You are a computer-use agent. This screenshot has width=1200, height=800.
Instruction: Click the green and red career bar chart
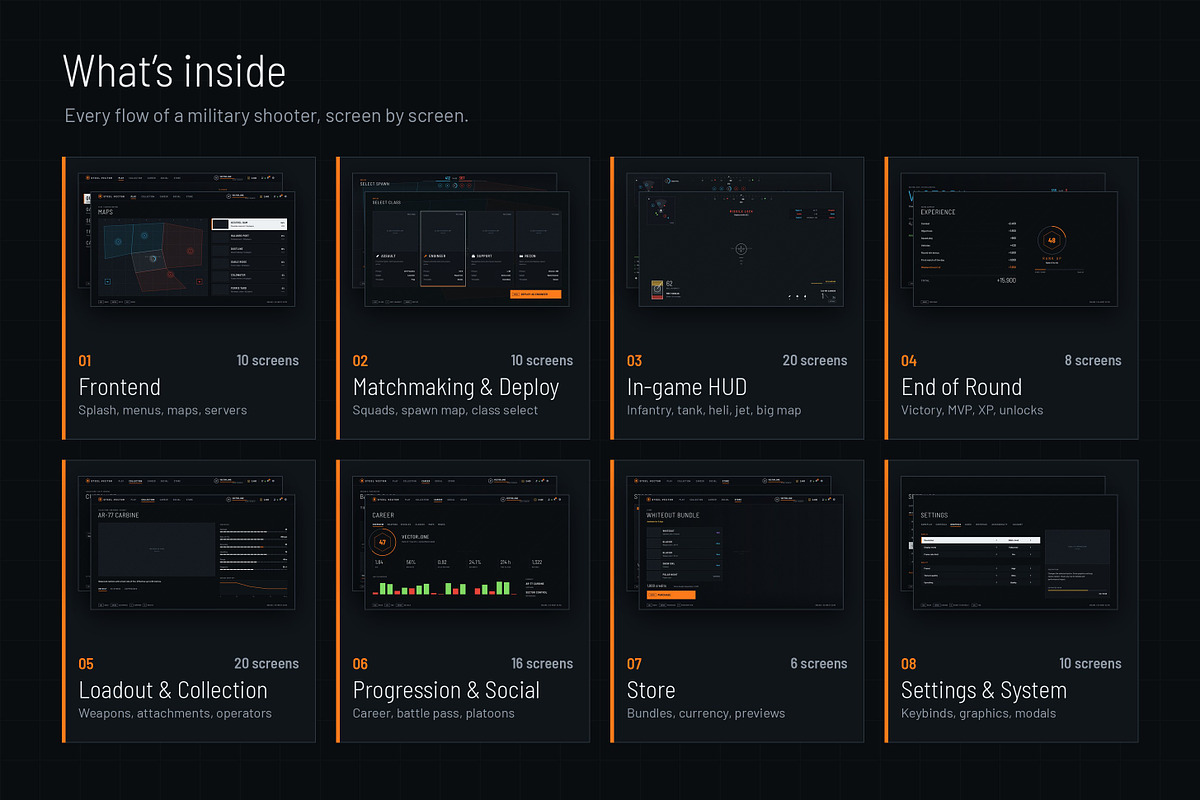click(445, 588)
